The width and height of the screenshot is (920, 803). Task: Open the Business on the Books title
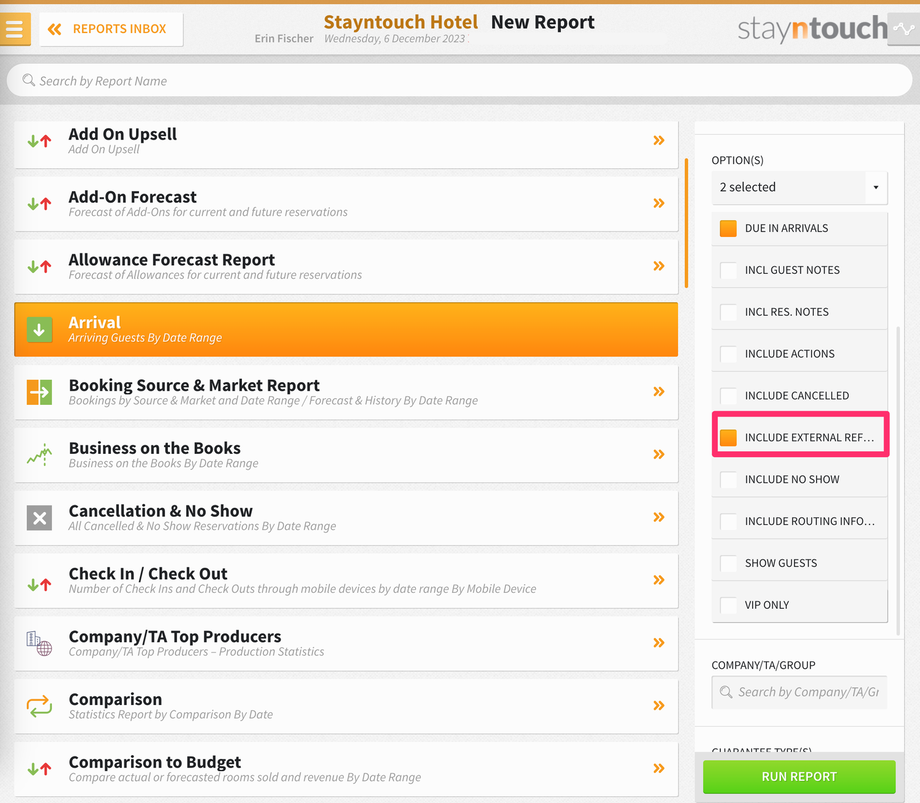155,448
